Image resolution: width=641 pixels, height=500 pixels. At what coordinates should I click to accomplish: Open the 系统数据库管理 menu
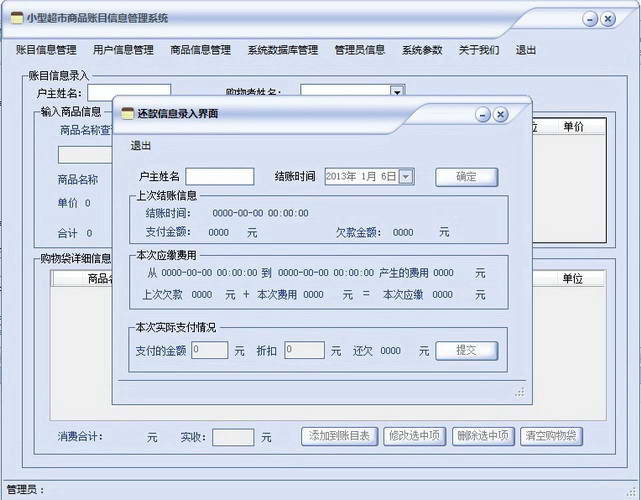click(x=282, y=50)
